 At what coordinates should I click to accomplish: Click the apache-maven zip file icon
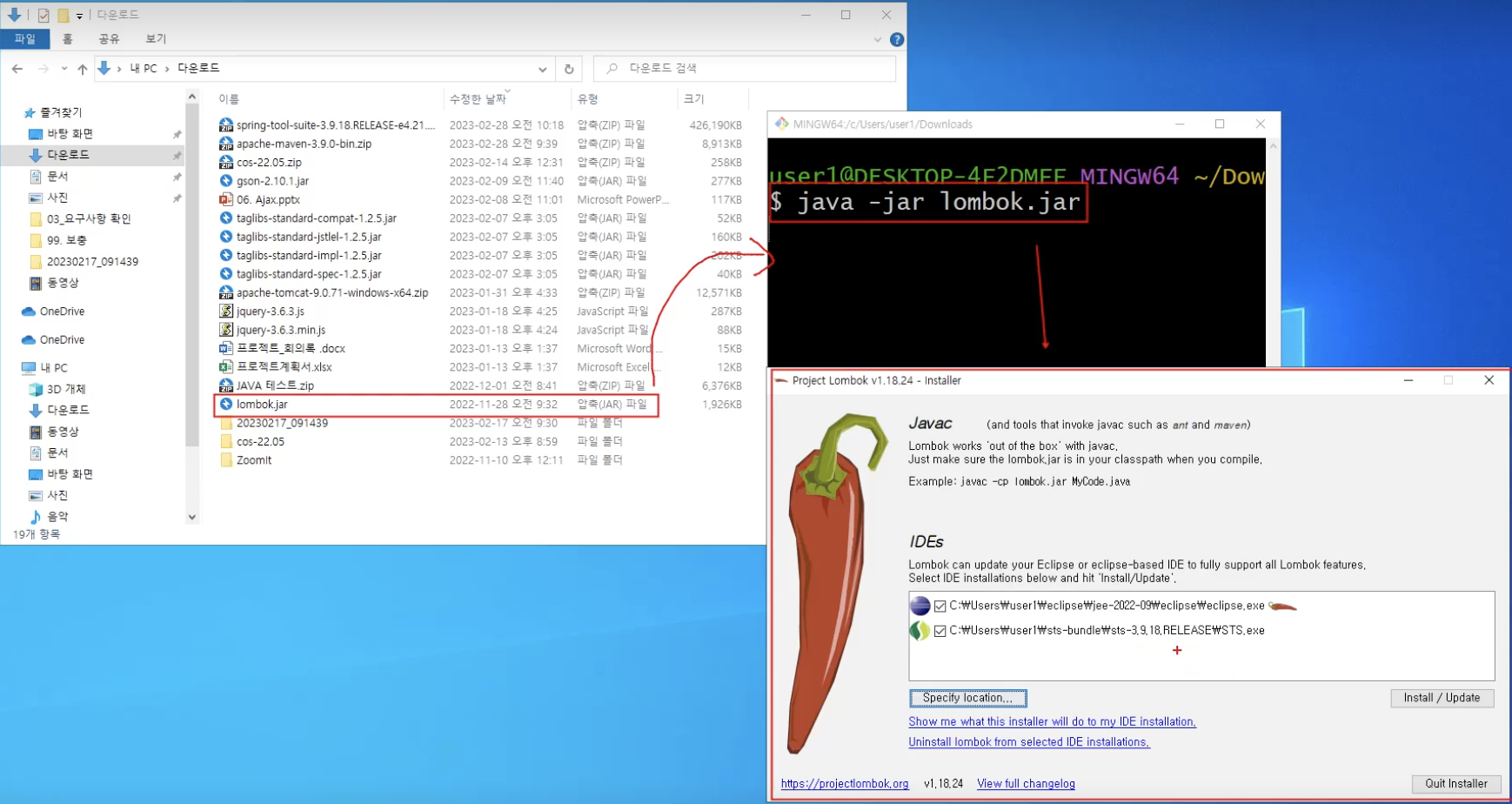[x=226, y=144]
